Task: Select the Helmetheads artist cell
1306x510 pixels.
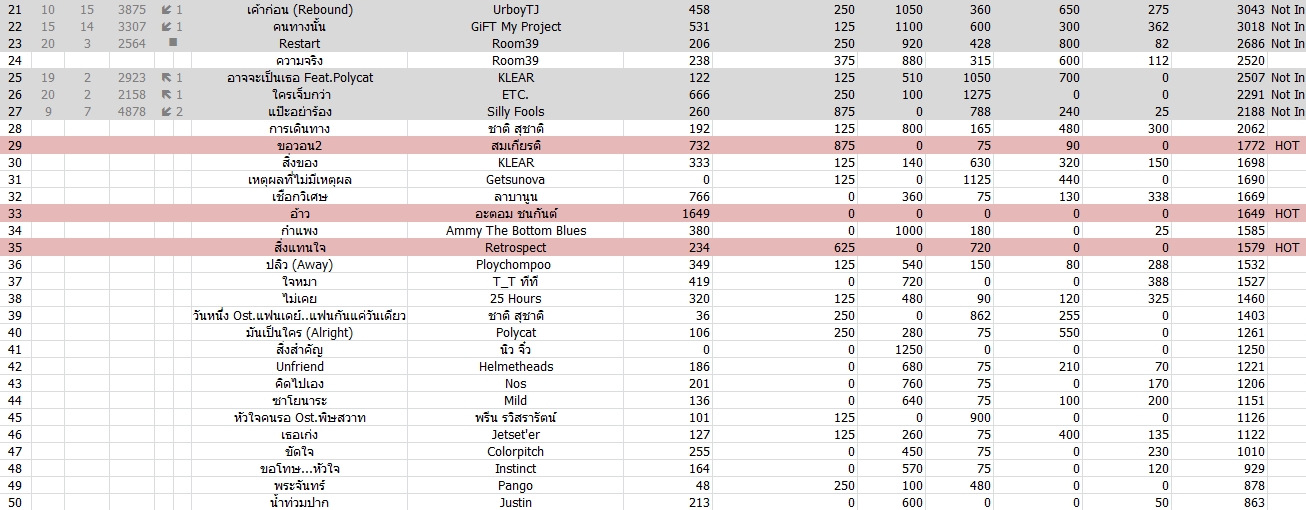Action: [x=515, y=366]
